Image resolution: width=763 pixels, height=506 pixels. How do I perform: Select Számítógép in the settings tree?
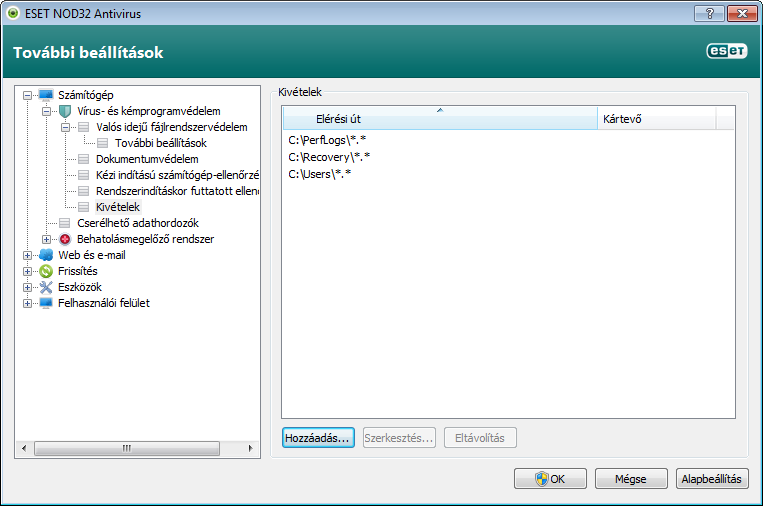click(x=86, y=95)
